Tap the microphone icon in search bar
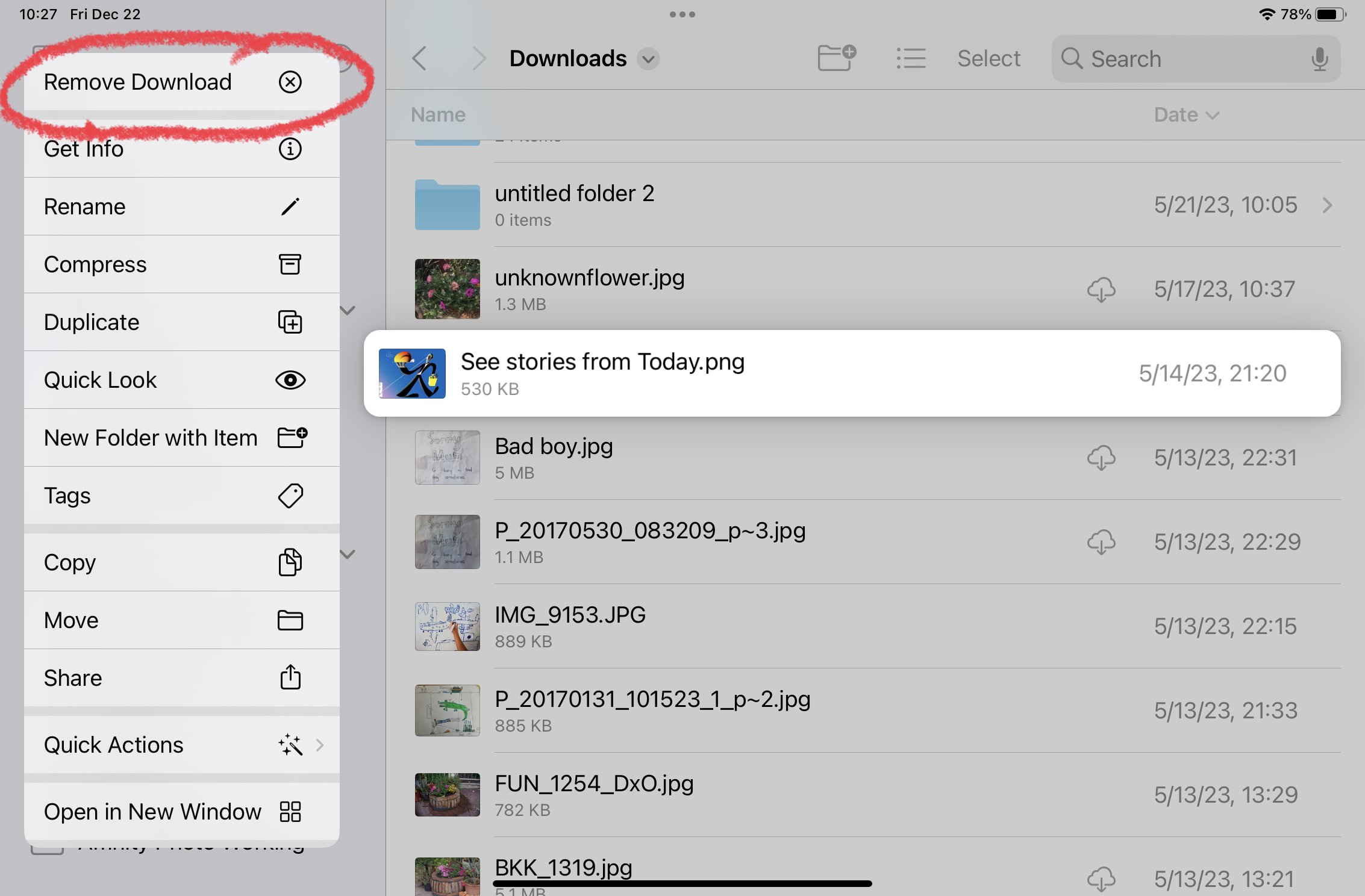 tap(1320, 58)
